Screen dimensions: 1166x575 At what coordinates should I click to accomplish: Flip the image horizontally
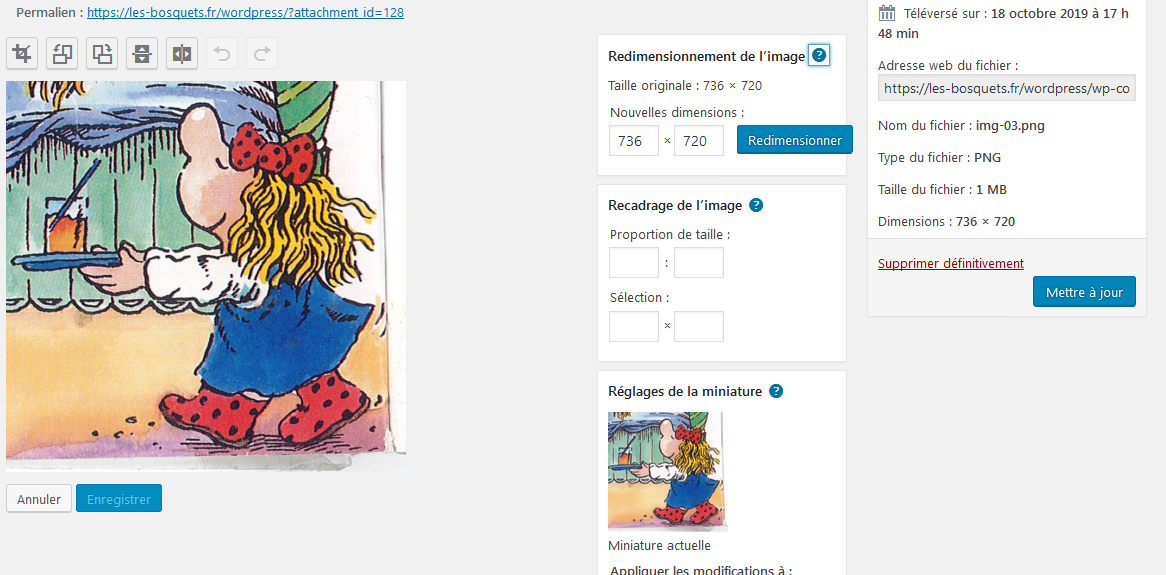click(x=182, y=54)
